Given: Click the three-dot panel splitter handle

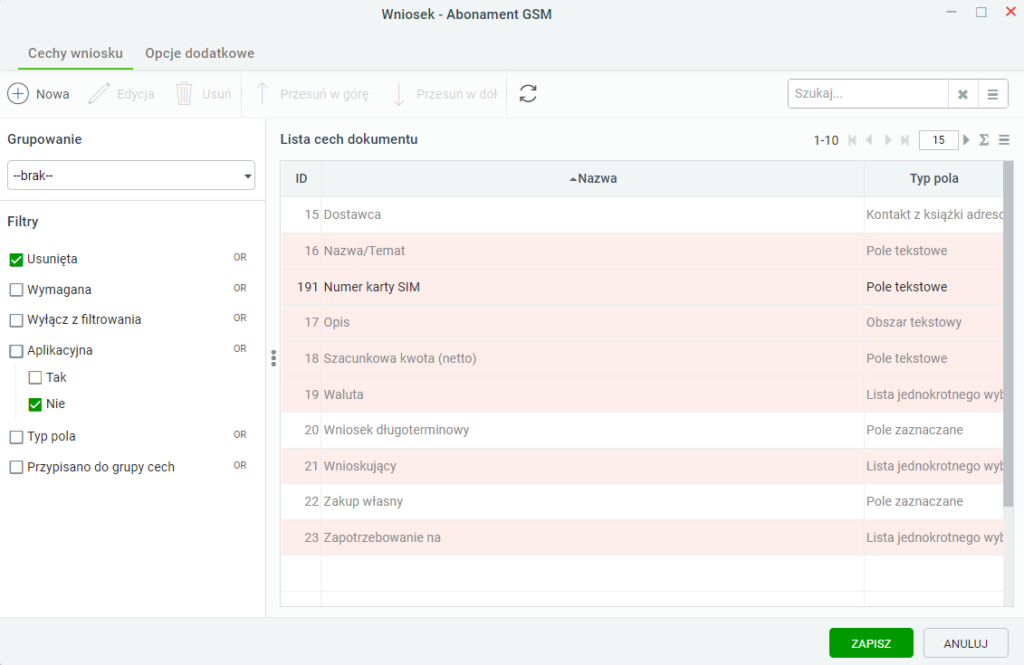Looking at the screenshot, I should pyautogui.click(x=274, y=358).
